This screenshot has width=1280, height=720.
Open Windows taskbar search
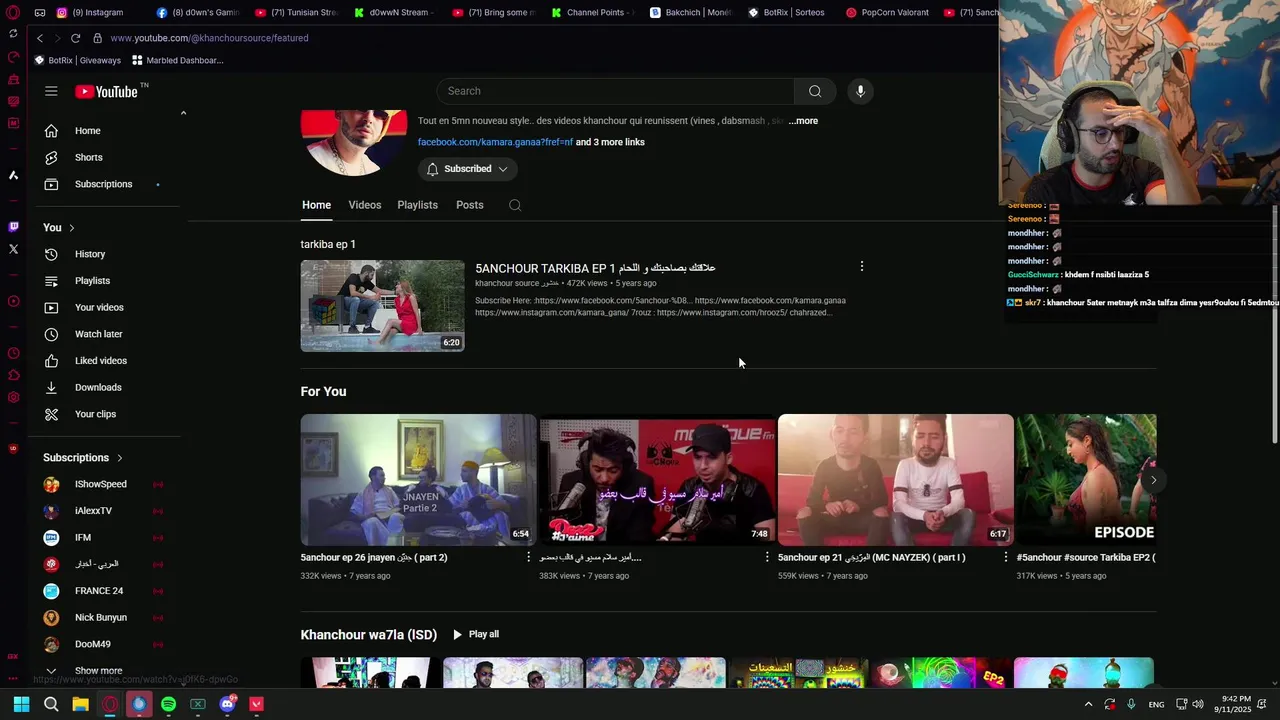point(51,704)
